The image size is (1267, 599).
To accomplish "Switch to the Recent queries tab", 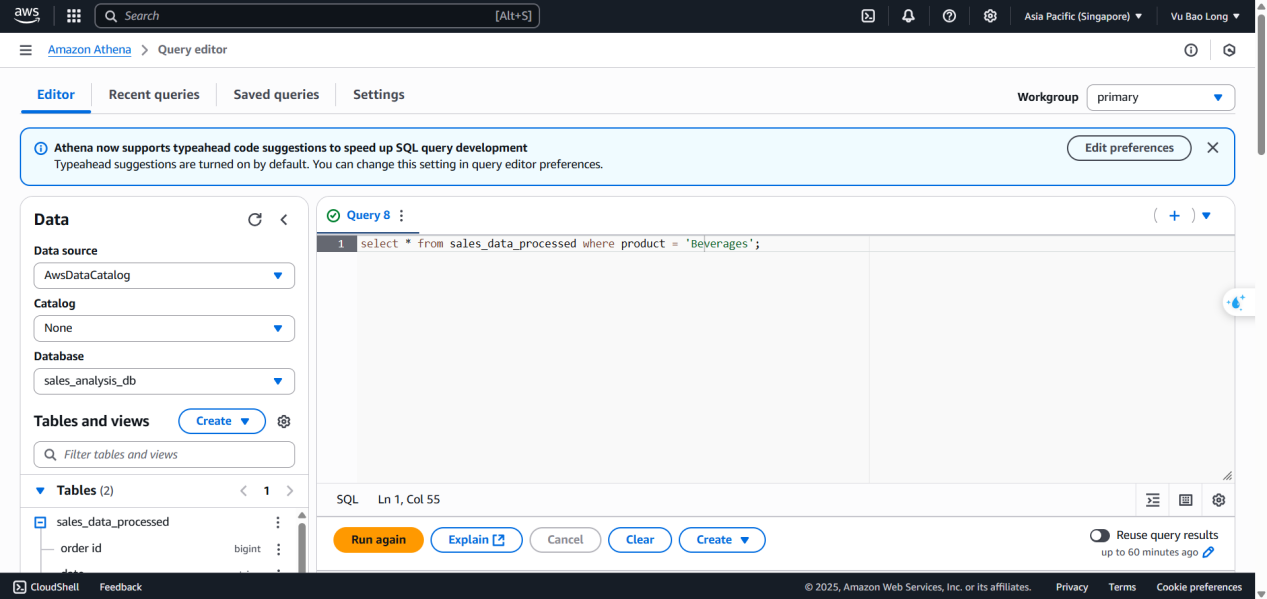I will click(154, 95).
